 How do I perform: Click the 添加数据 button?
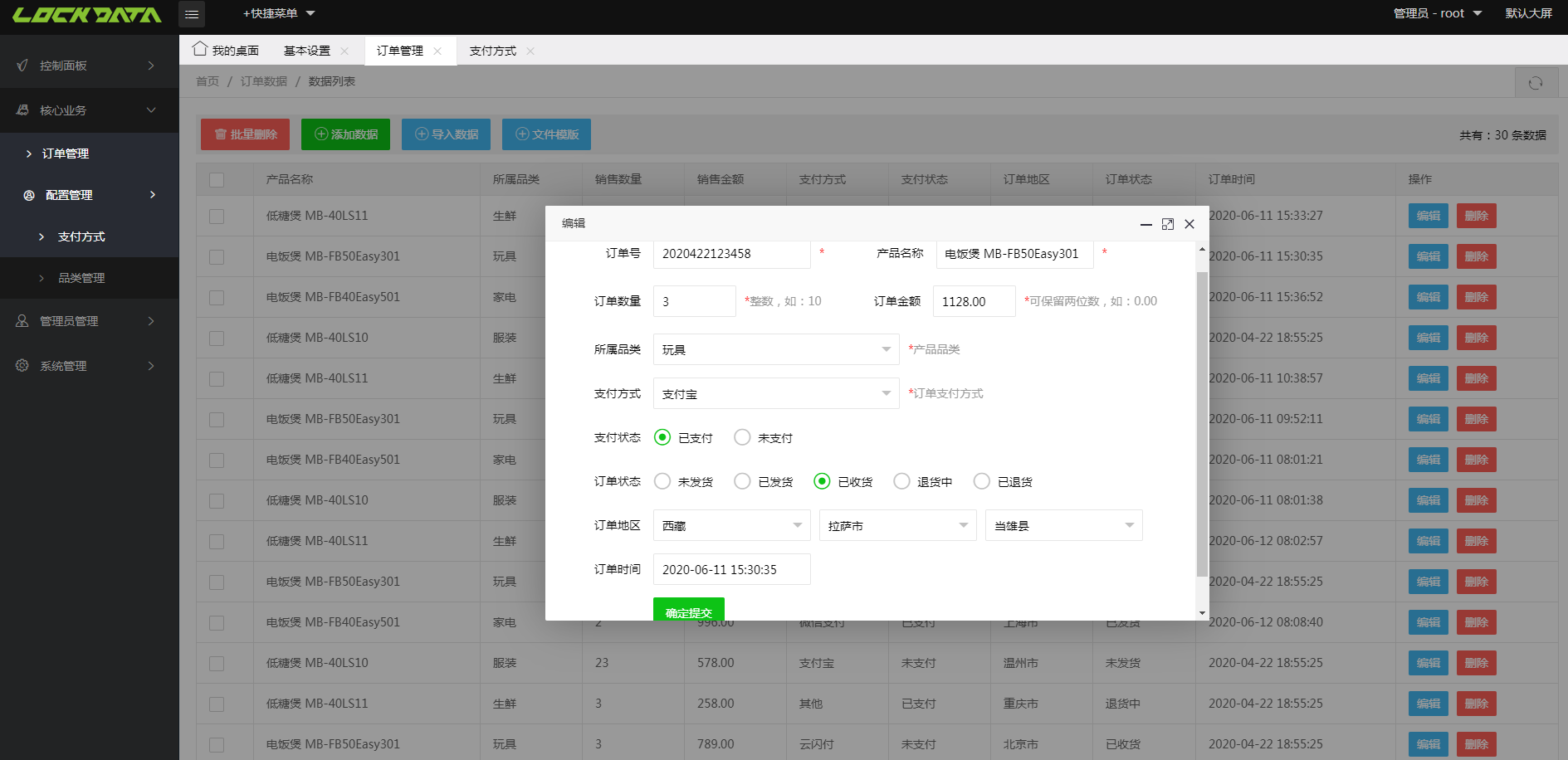(345, 134)
